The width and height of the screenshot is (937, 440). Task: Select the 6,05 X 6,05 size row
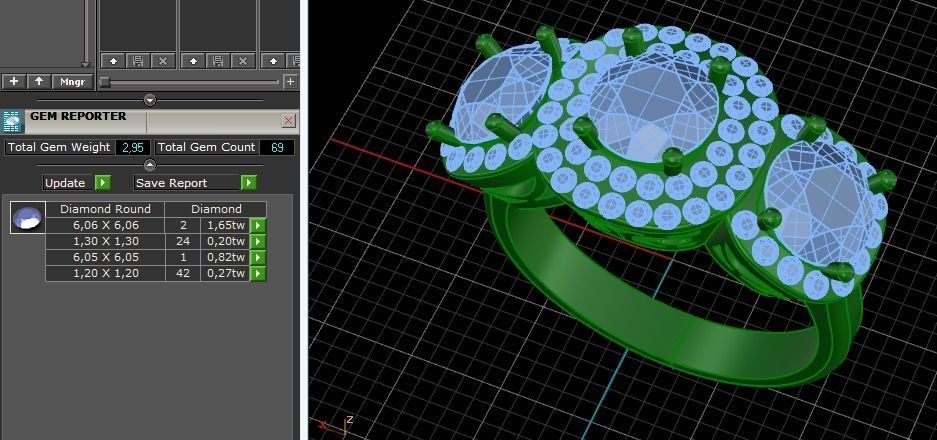[x=106, y=258]
